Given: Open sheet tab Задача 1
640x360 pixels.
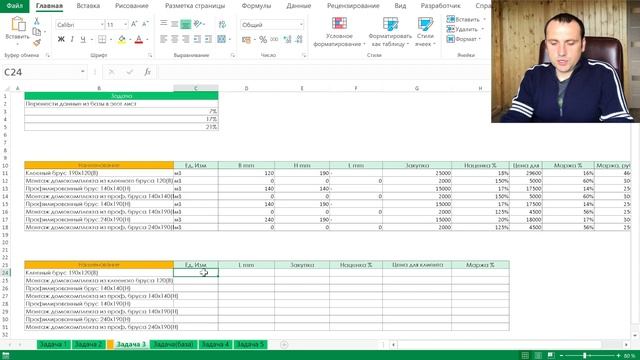Looking at the screenshot, I should 53,344.
